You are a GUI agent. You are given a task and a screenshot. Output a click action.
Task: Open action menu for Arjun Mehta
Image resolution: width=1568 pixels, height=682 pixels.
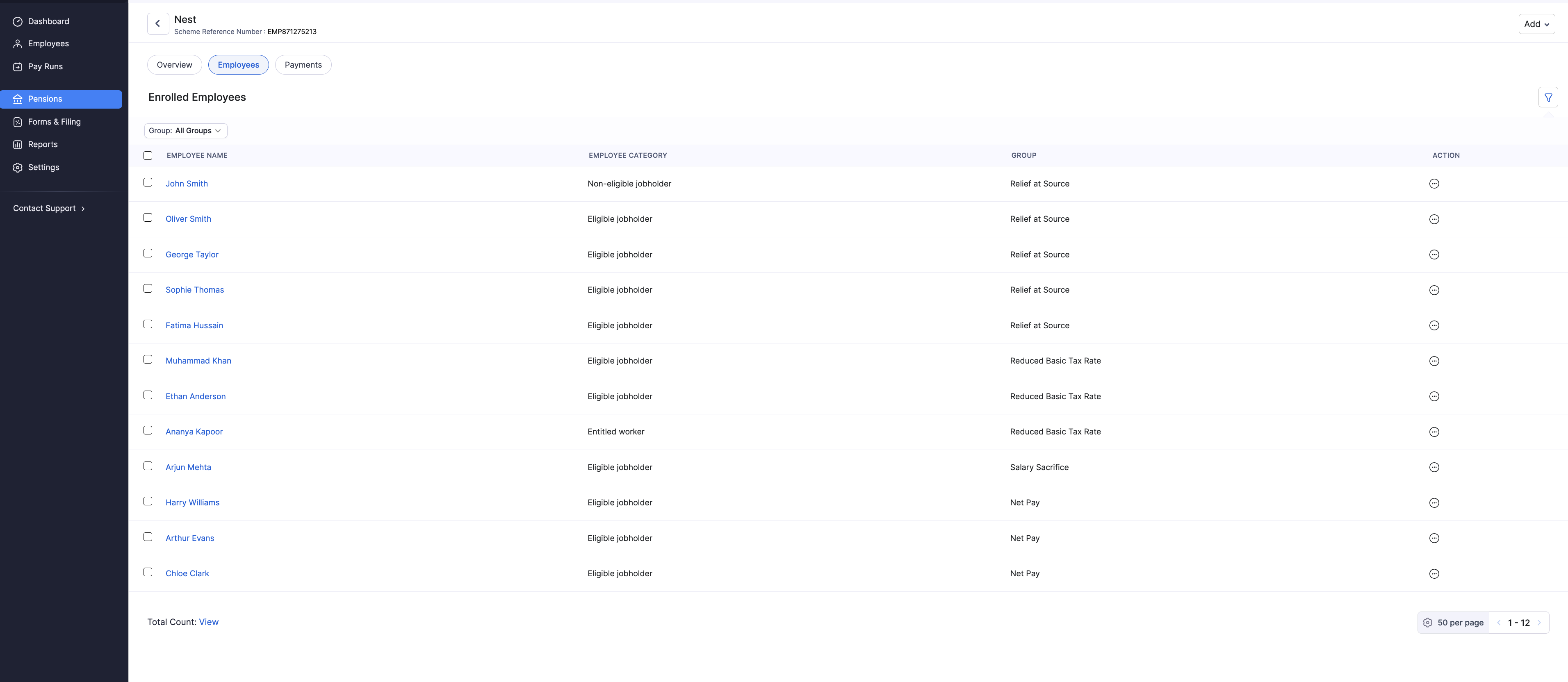[x=1434, y=467]
